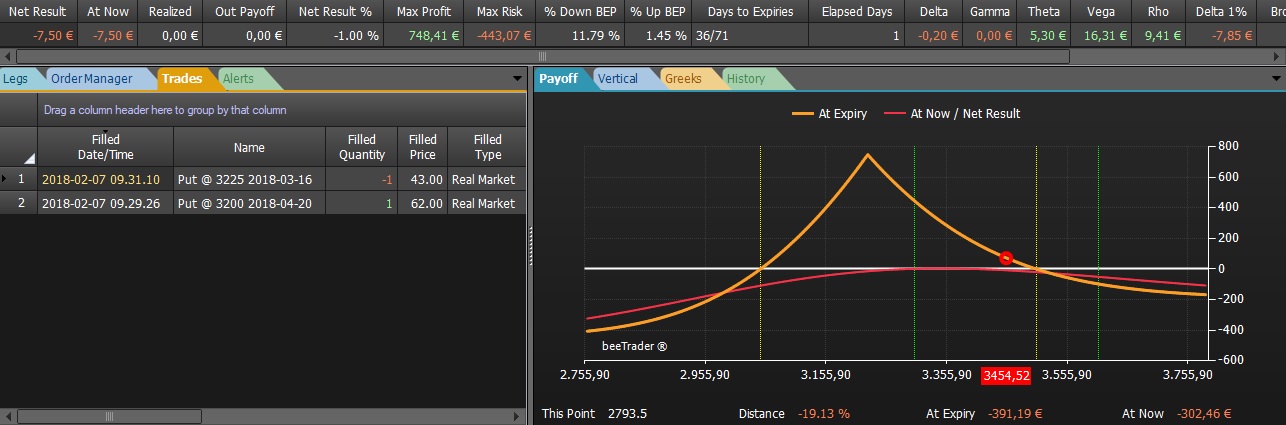The width and height of the screenshot is (1286, 425).
Task: Sort by Filled Price column header
Action: click(x=423, y=147)
